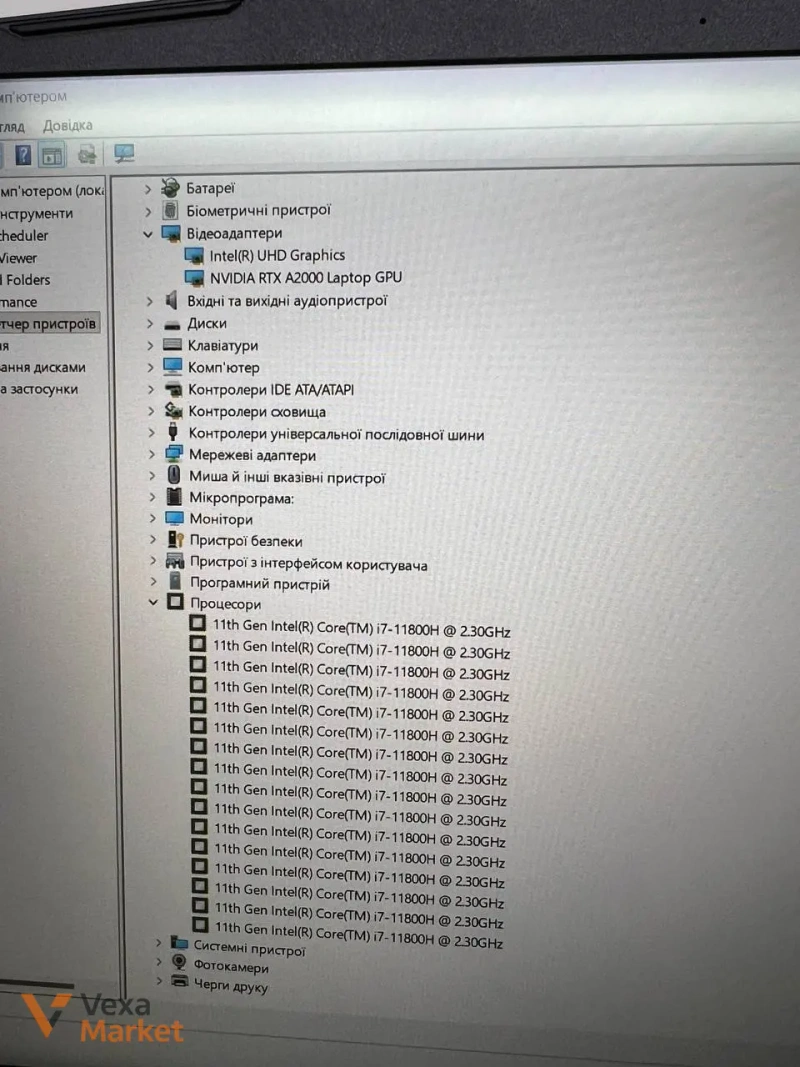Select the last i7-11800H processor entry
The width and height of the screenshot is (800, 1067).
point(359,934)
